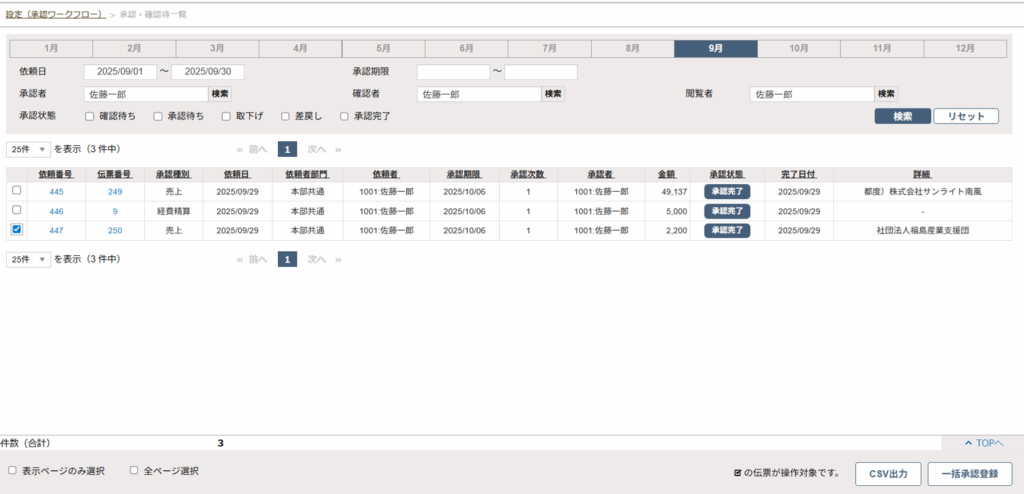1024x494 pixels.
Task: Check the 承認完了 filter checkbox
Action: (345, 116)
